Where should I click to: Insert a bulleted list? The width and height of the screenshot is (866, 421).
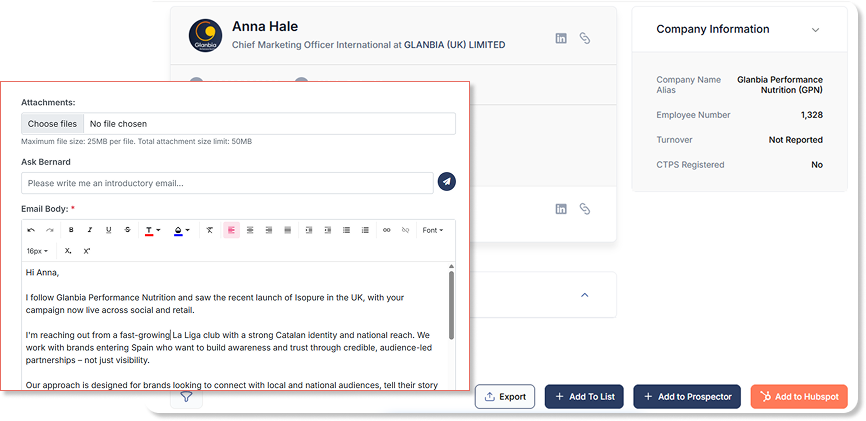346,230
